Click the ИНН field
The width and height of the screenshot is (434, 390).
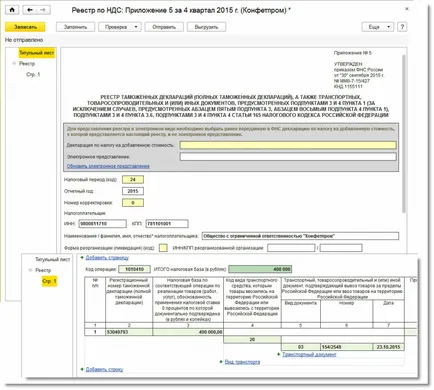103,224
